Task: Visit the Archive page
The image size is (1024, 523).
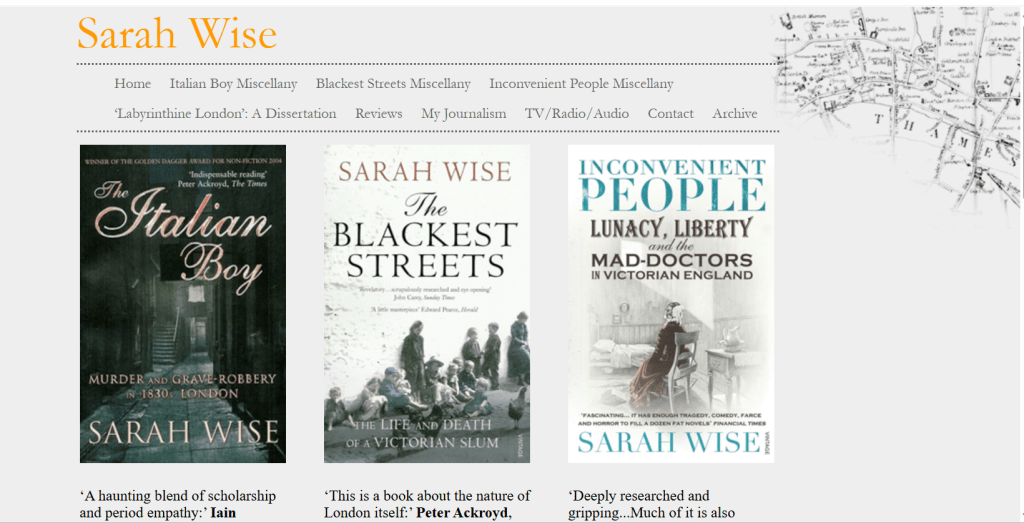Action: [734, 114]
